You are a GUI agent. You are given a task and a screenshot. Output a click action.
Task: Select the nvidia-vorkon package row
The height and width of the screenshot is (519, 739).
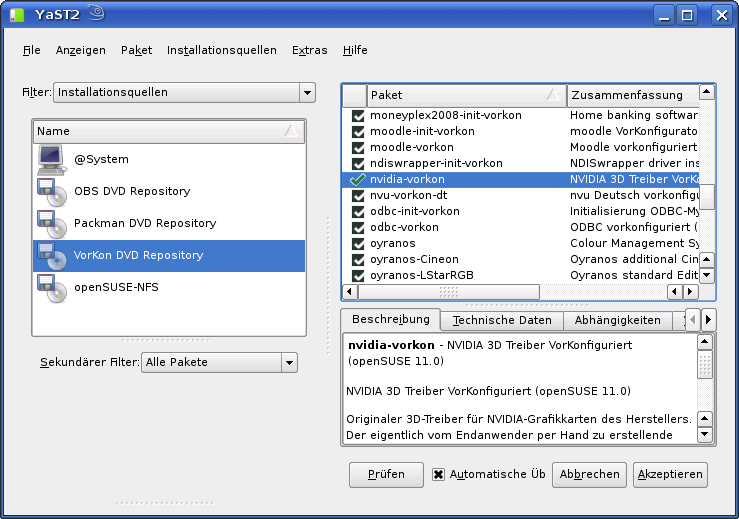tap(520, 179)
